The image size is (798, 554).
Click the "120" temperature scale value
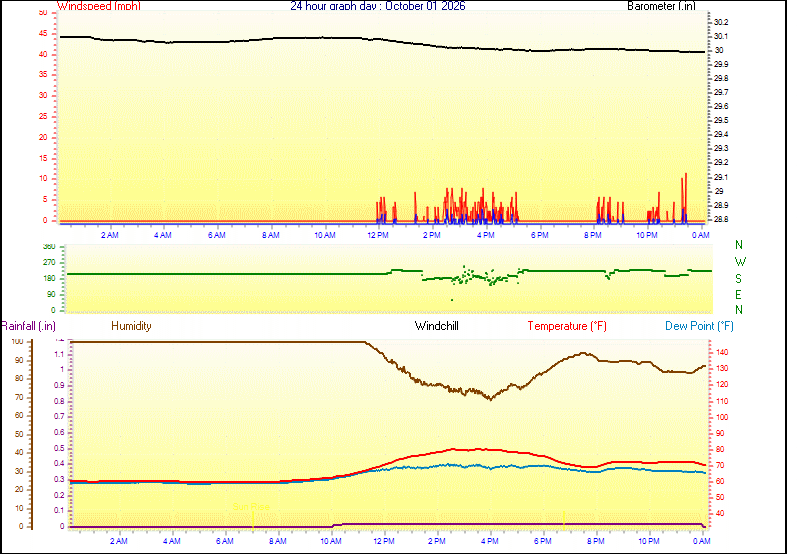[x=722, y=385]
